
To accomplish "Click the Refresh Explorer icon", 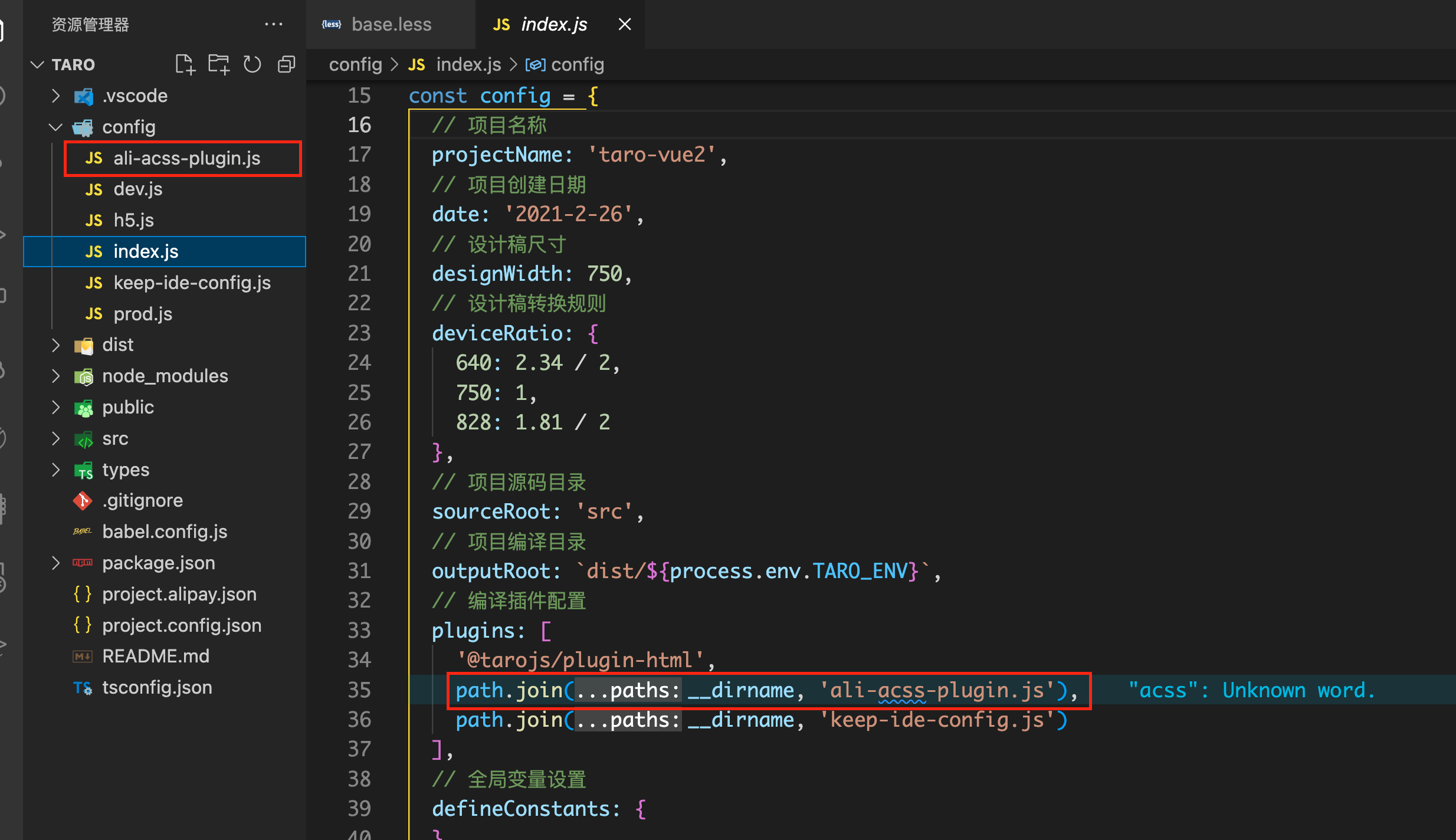I will click(252, 64).
